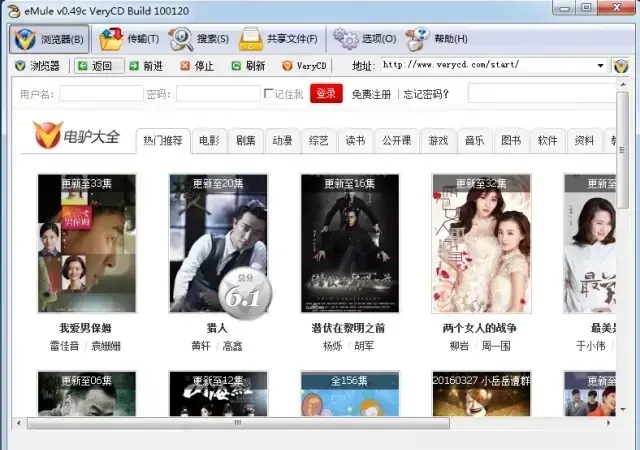640x450 pixels.
Task: Open the 全156集 thumbnail
Action: [x=350, y=394]
